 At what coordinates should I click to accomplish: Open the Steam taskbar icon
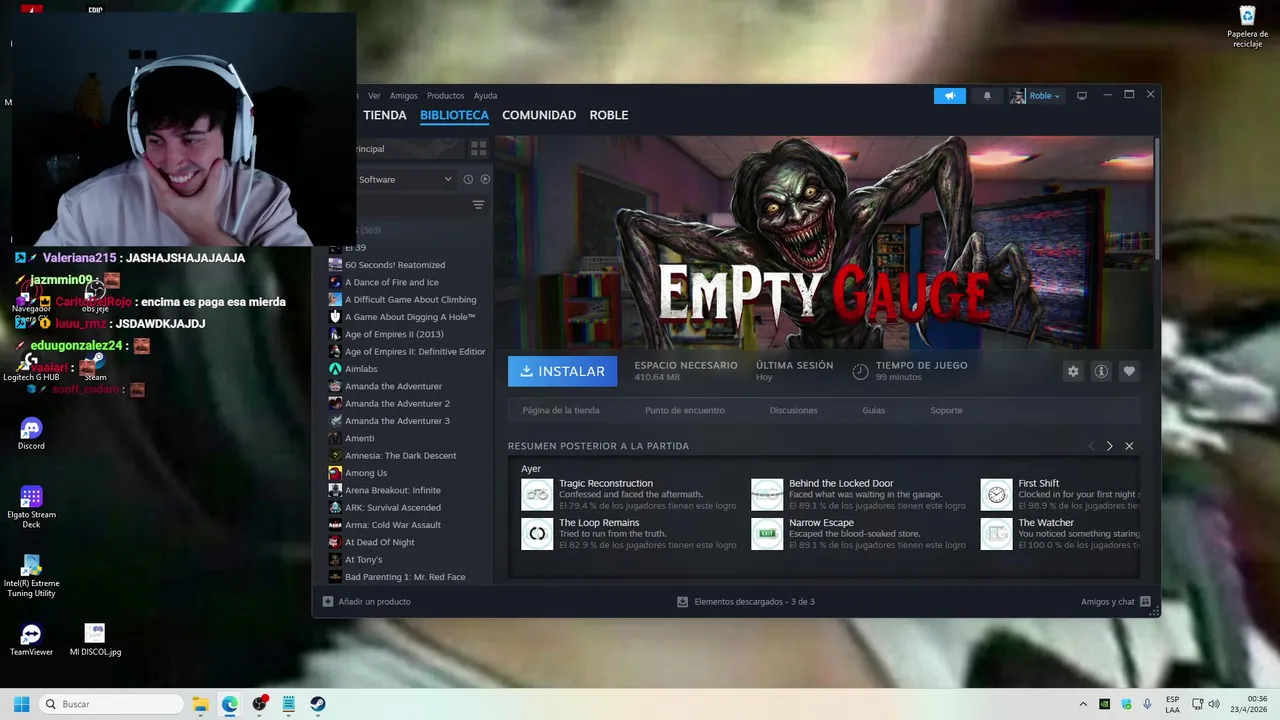(x=318, y=704)
